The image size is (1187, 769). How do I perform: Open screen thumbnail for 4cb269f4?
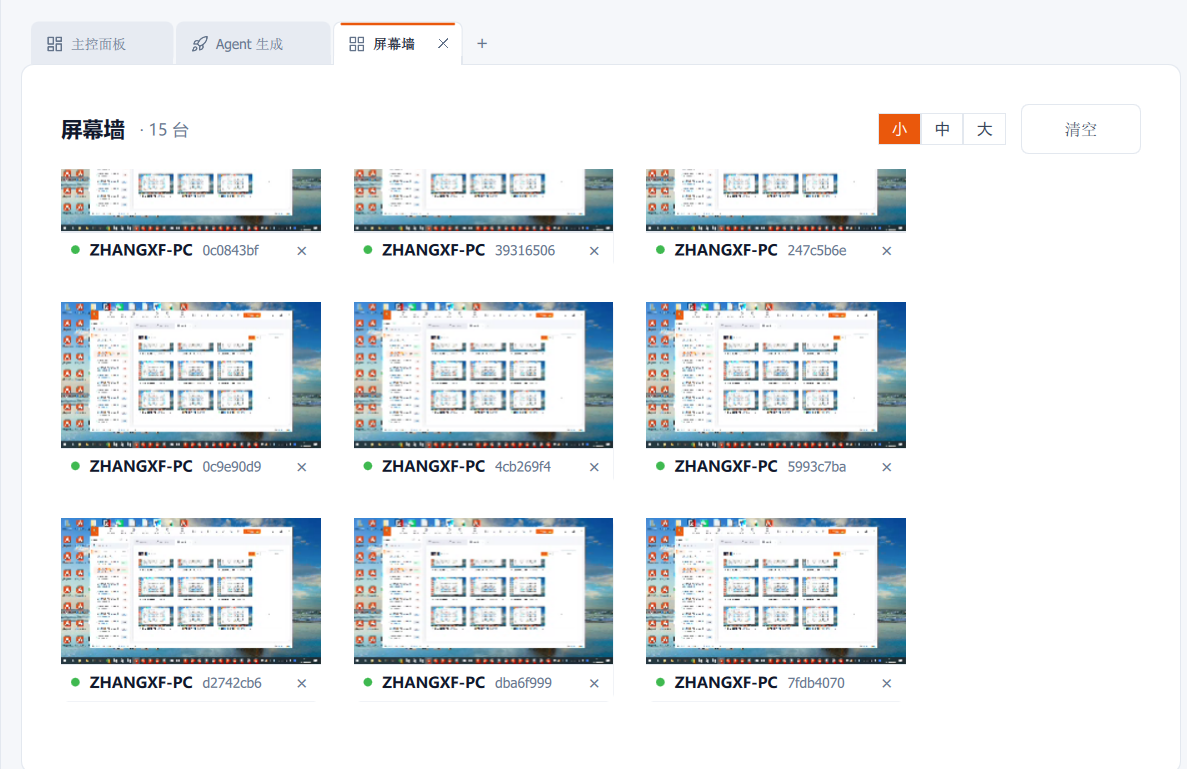(x=483, y=375)
